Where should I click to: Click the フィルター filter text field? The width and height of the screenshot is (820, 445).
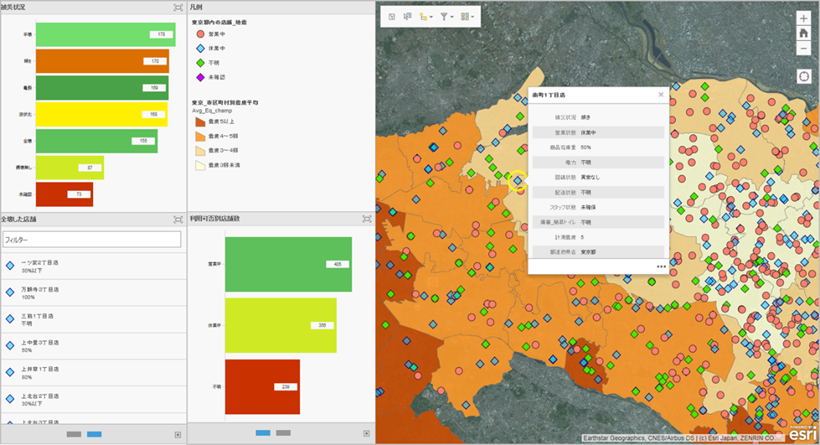point(91,240)
